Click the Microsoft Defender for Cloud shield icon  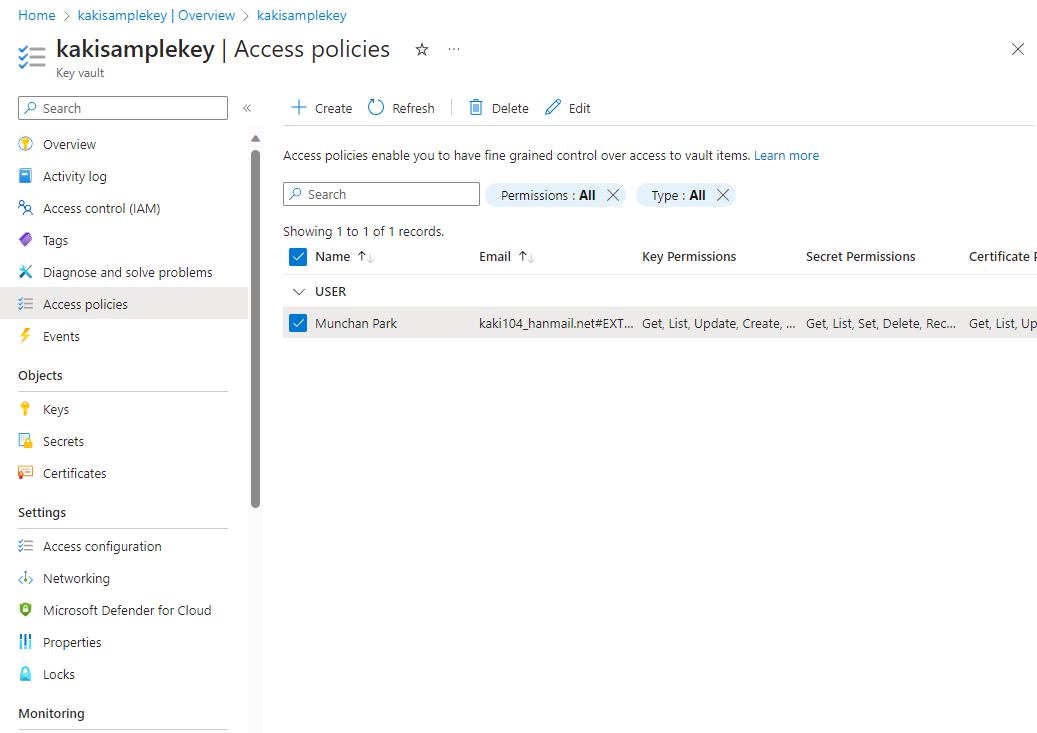point(25,610)
